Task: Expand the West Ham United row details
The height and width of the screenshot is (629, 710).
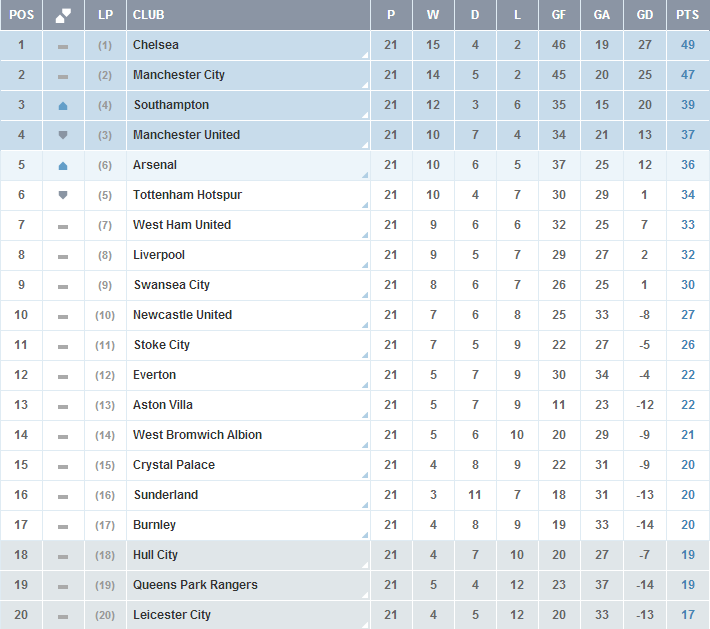Action: (x=364, y=236)
